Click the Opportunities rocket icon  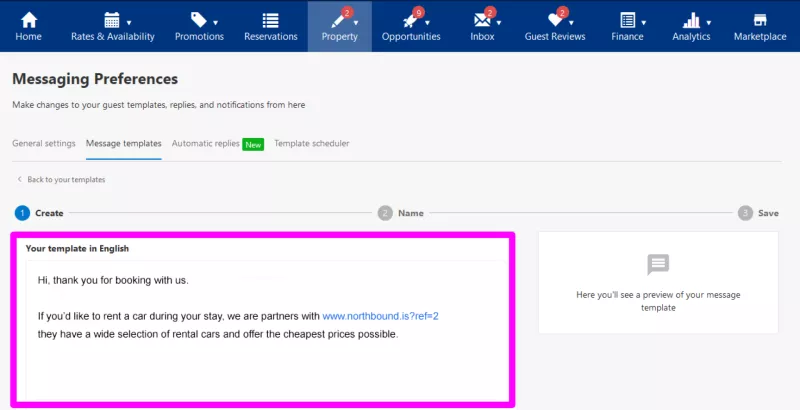410,21
